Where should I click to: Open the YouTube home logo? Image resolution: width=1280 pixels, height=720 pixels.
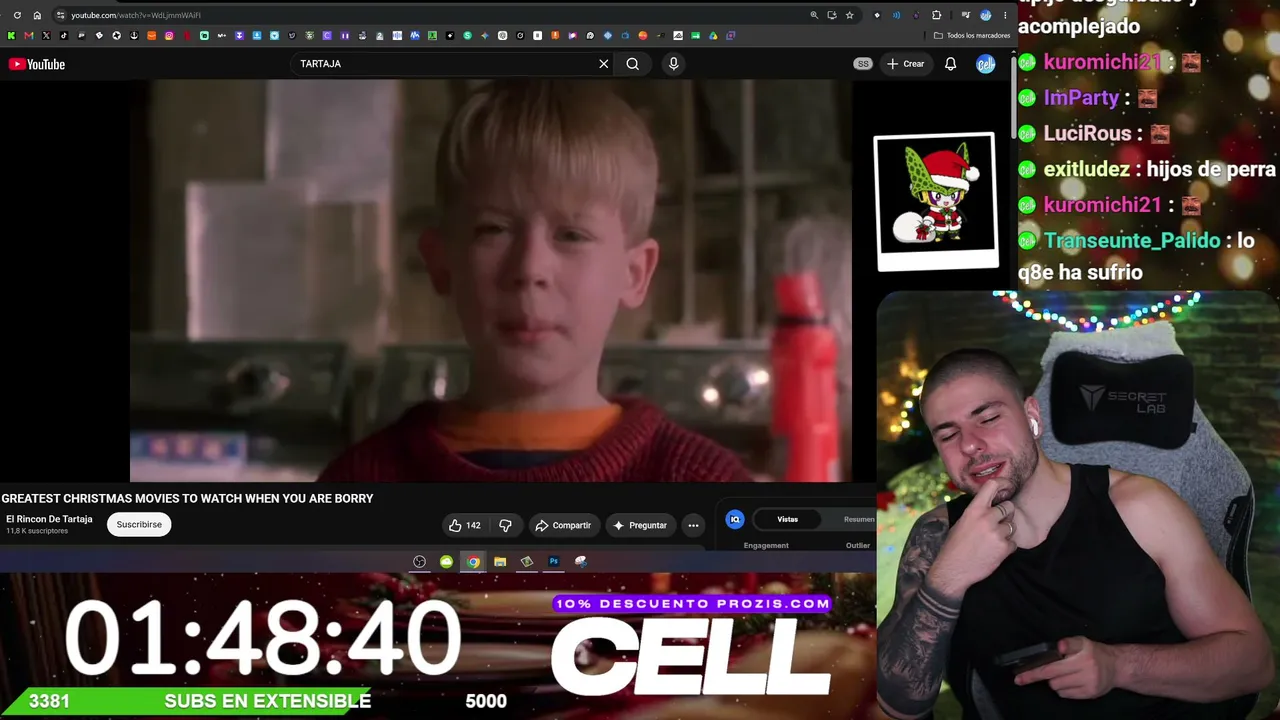coord(37,64)
